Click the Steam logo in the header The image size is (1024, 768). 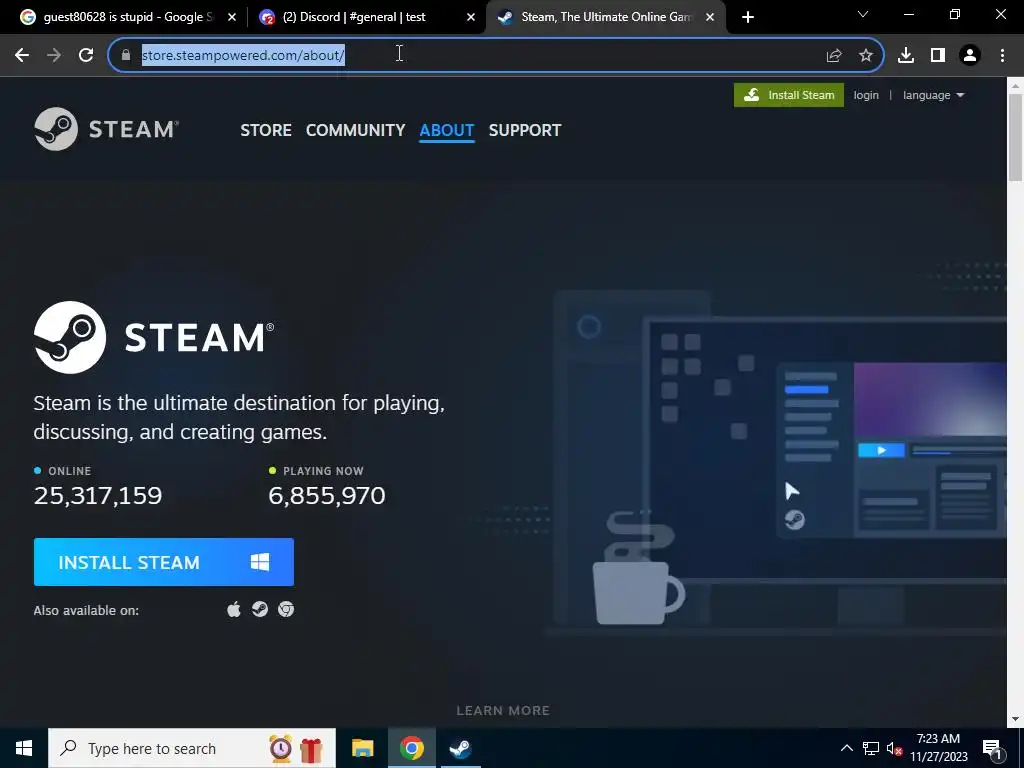(106, 129)
